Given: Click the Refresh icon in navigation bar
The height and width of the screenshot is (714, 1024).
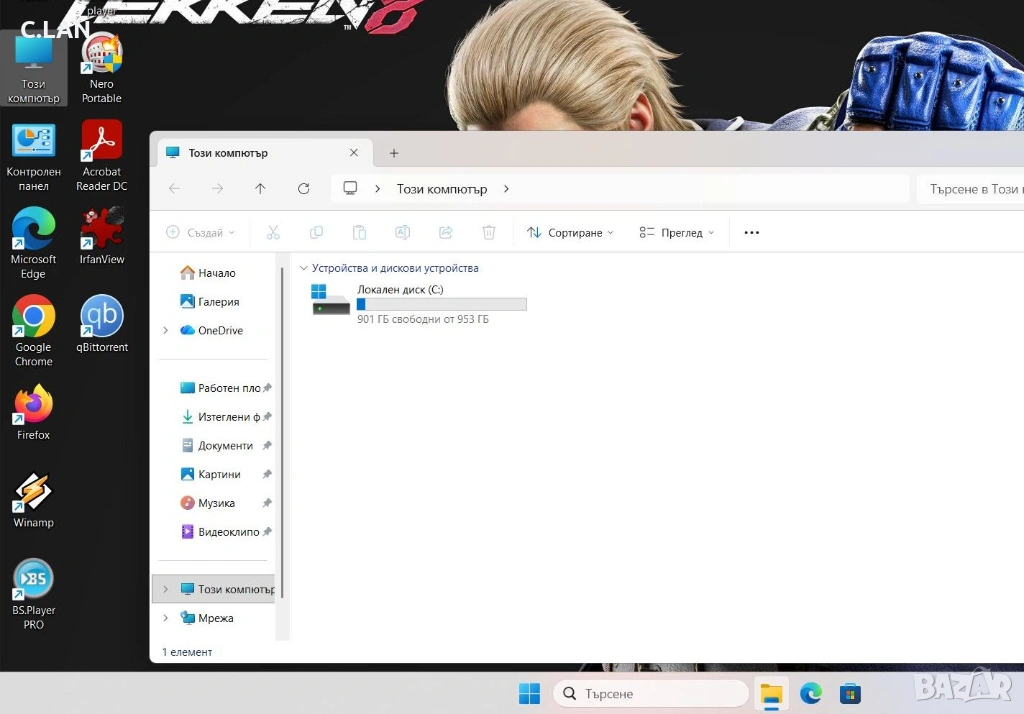Looking at the screenshot, I should tap(304, 189).
